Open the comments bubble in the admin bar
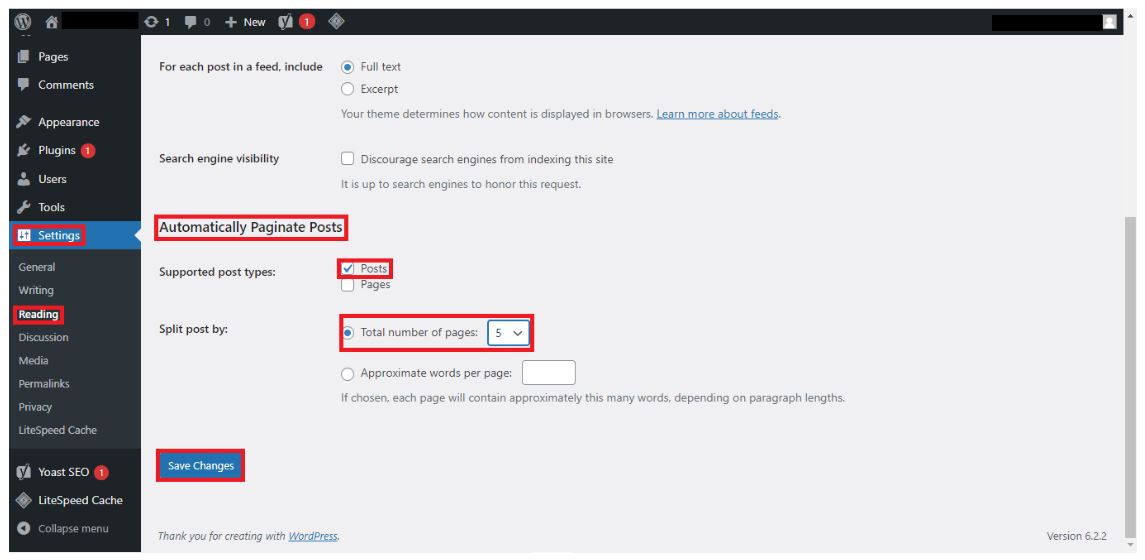1145x560 pixels. [197, 22]
